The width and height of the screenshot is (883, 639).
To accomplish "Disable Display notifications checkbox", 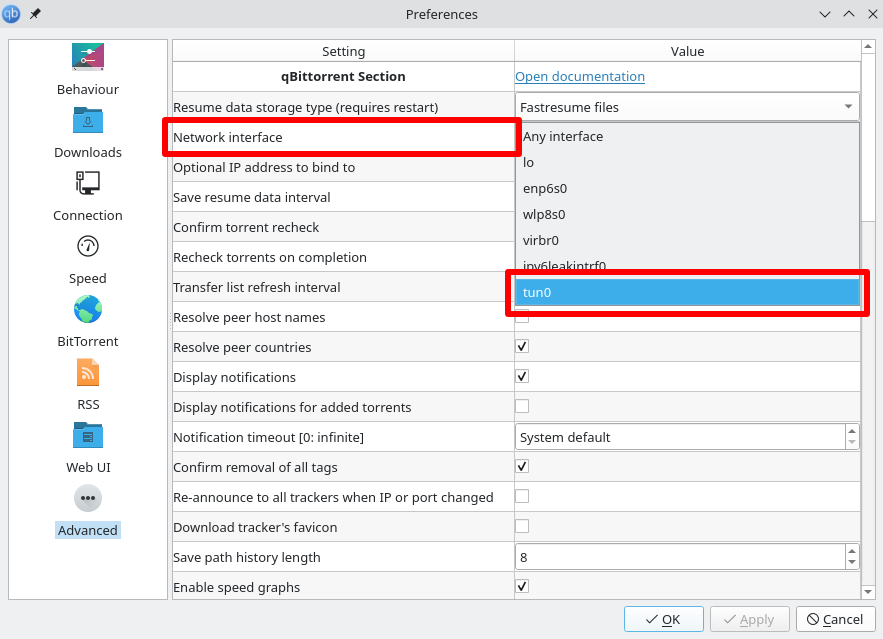I will (522, 376).
